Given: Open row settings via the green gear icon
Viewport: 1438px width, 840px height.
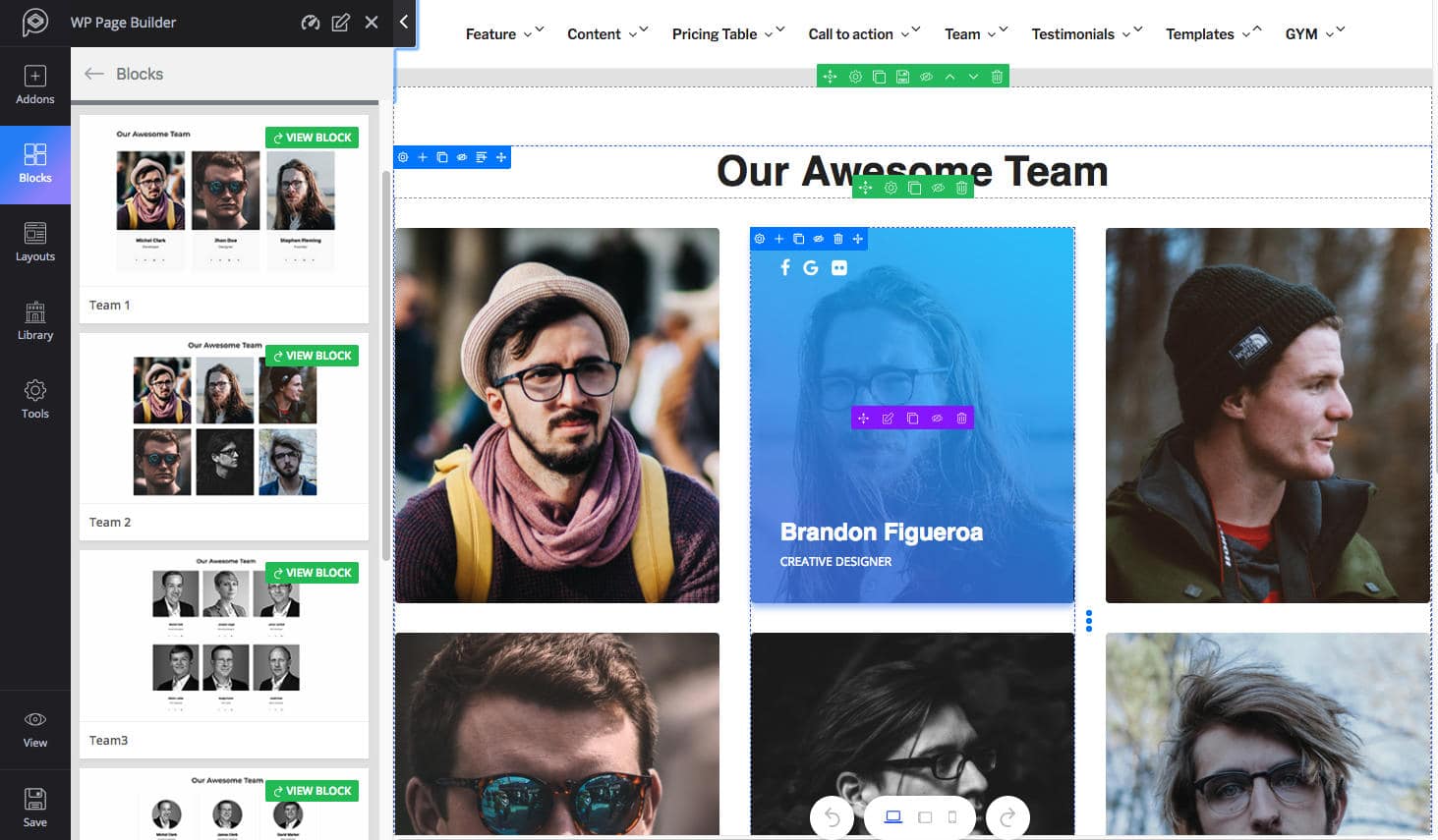Looking at the screenshot, I should tap(855, 76).
